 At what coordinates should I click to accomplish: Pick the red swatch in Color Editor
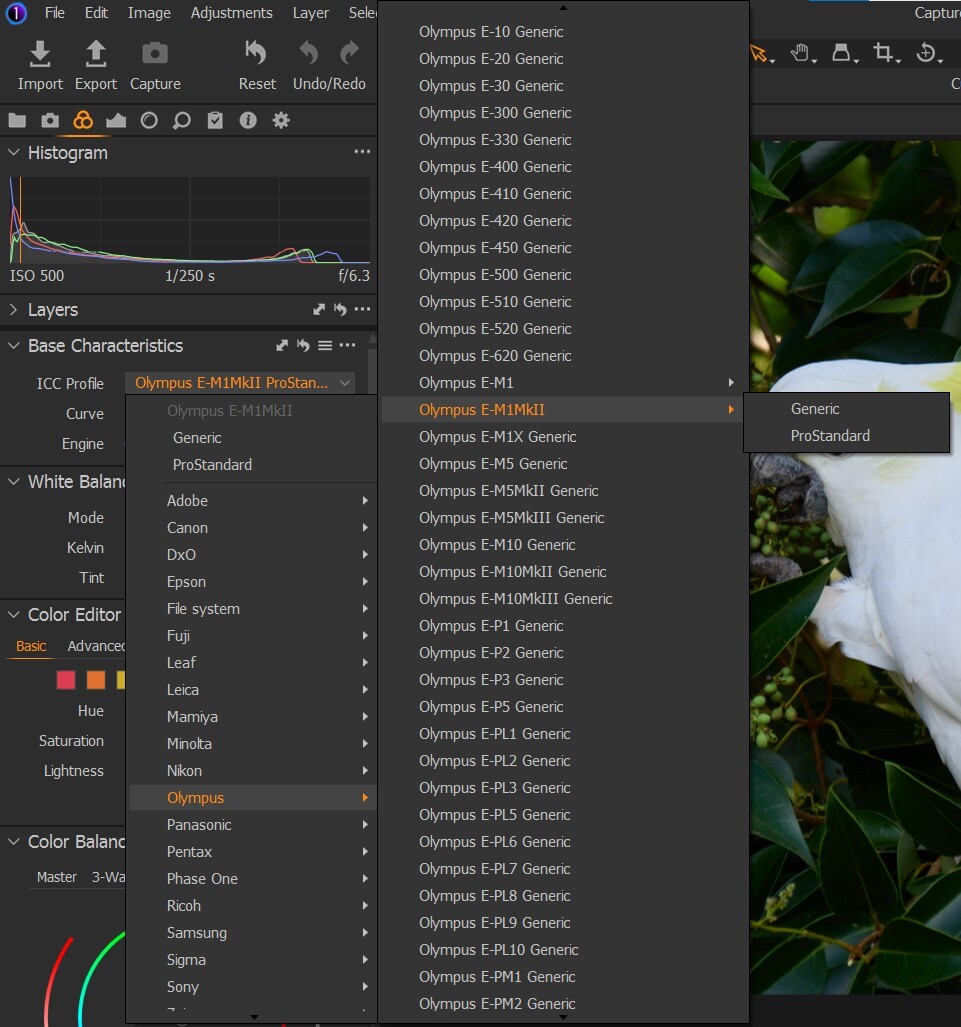66,680
